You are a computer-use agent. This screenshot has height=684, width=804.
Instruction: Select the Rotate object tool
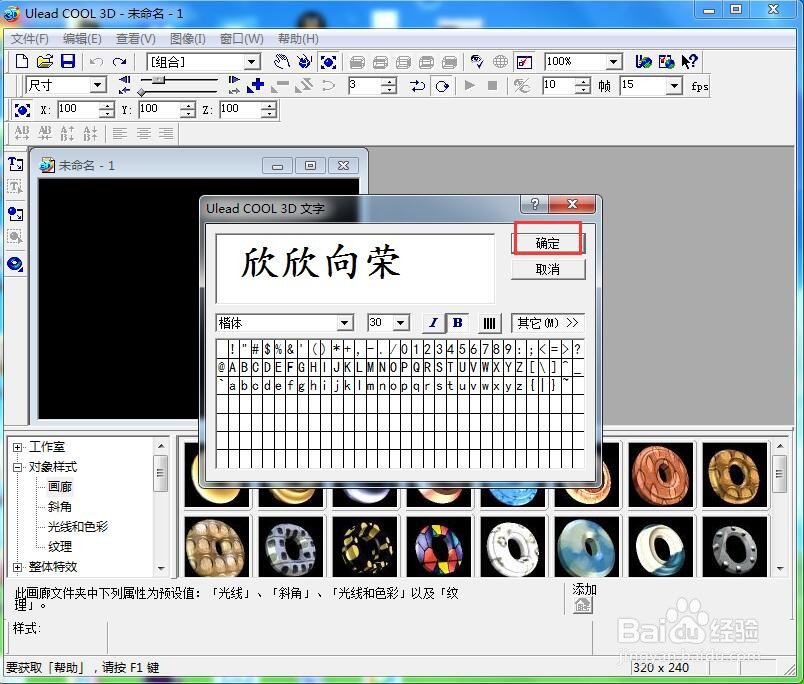305,62
